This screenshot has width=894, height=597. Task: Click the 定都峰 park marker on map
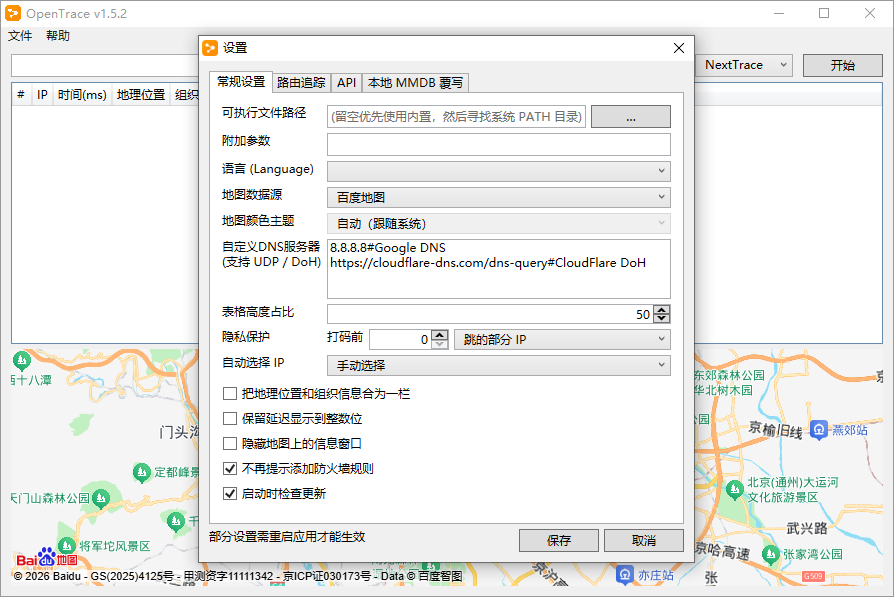[x=141, y=472]
